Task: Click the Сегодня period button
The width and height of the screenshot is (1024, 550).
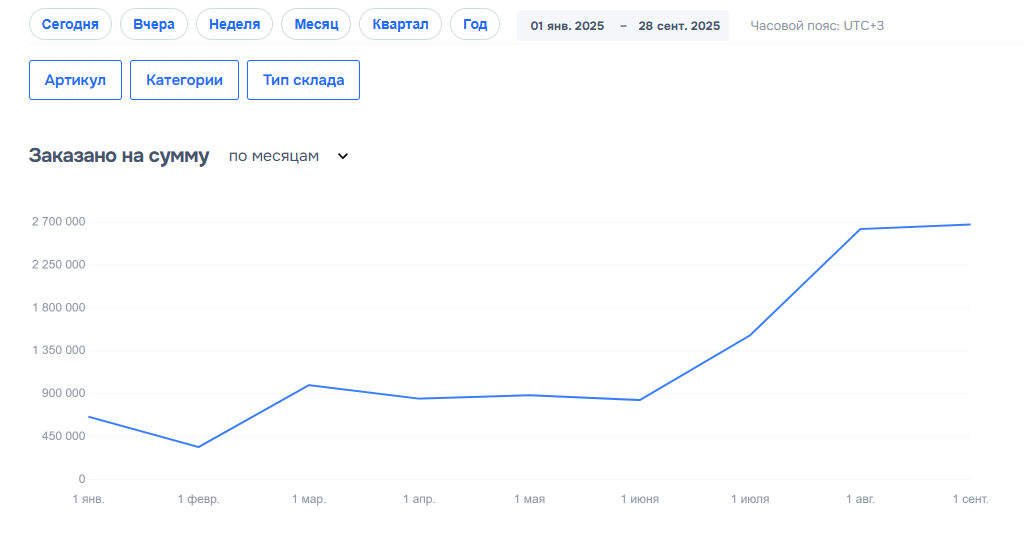Action: click(70, 24)
